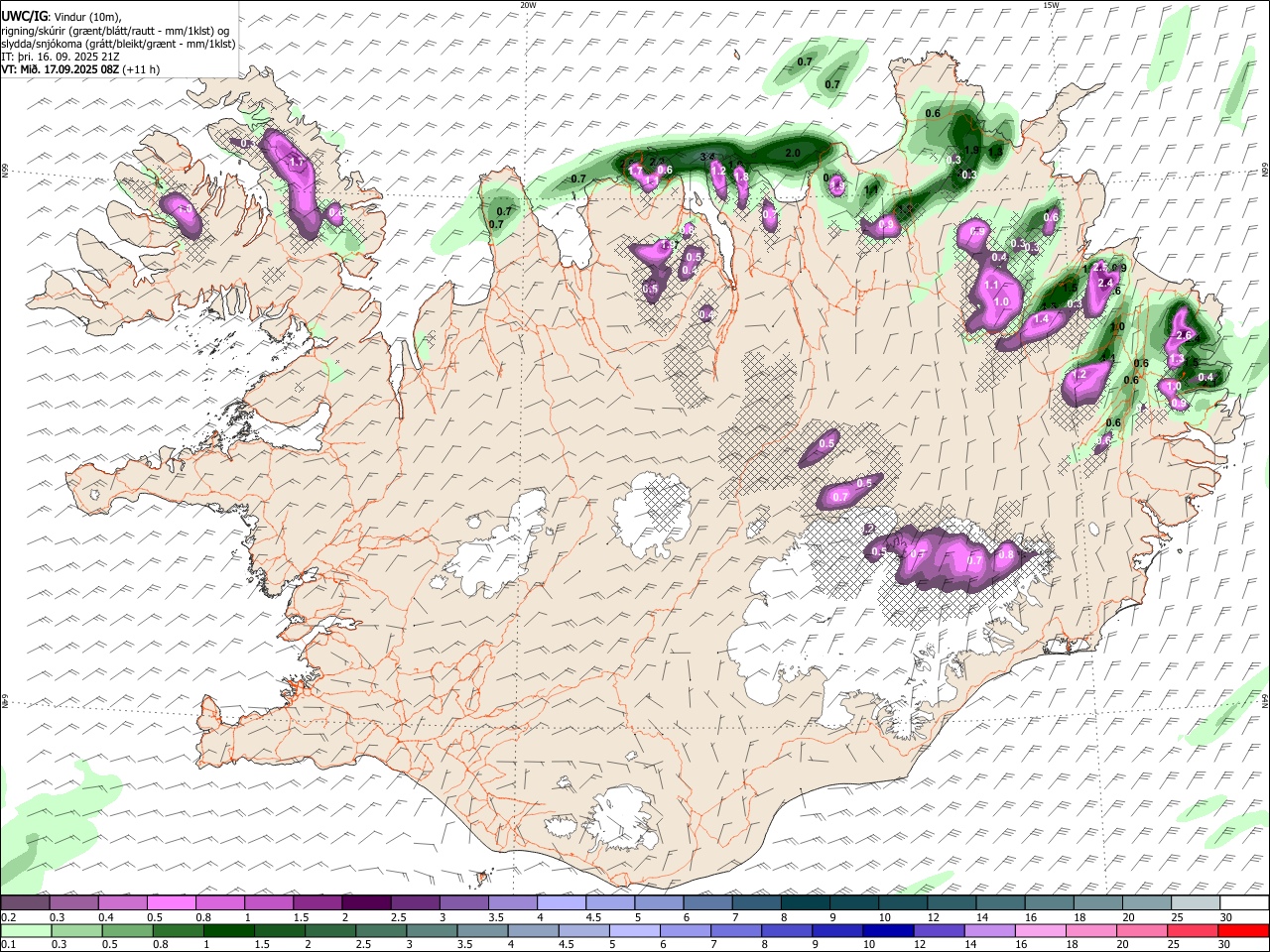Click the bright pink snow swatch between 0.5 and 0.8
1270x952 pixels.
coord(172,903)
